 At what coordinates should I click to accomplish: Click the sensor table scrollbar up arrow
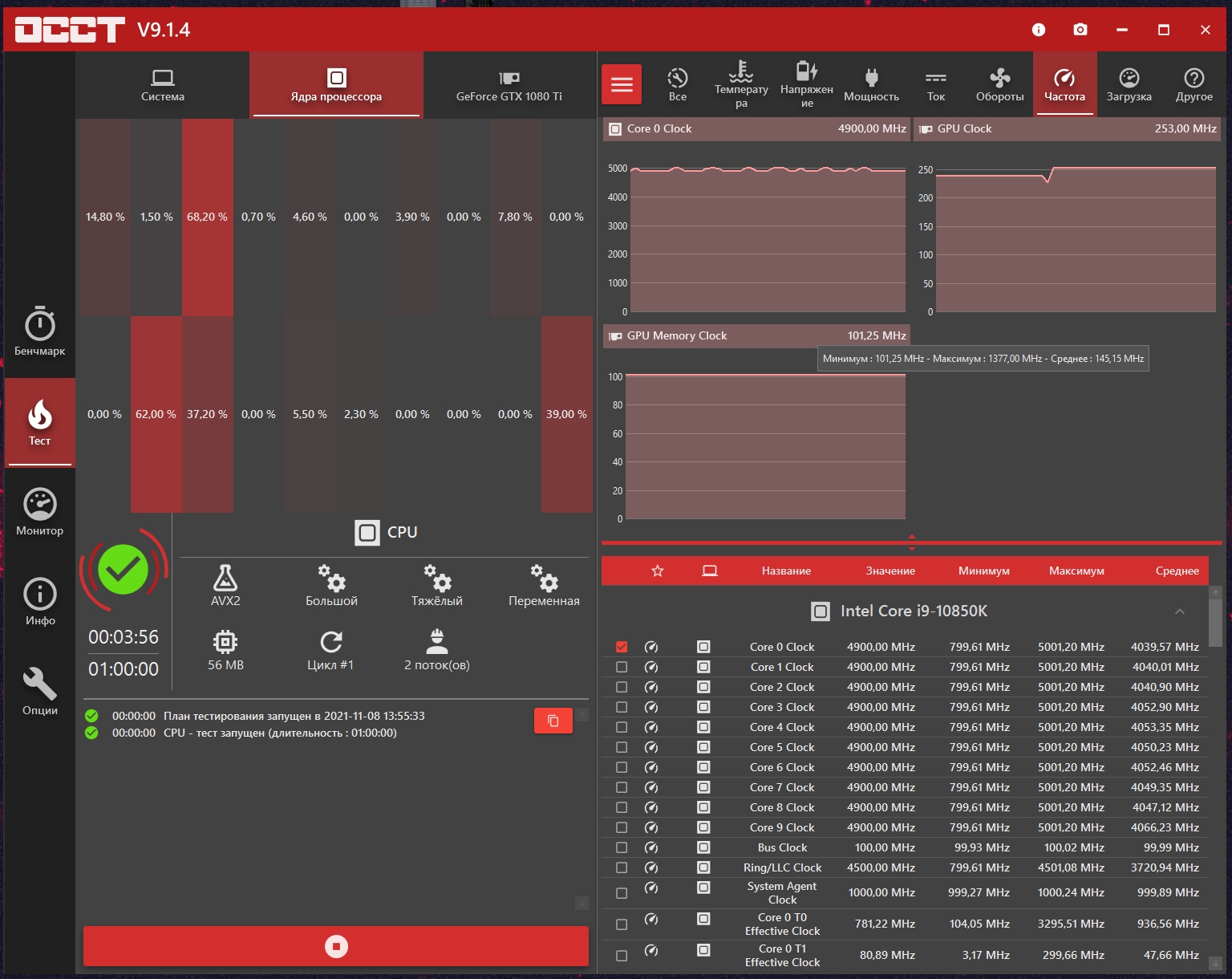coord(1216,592)
